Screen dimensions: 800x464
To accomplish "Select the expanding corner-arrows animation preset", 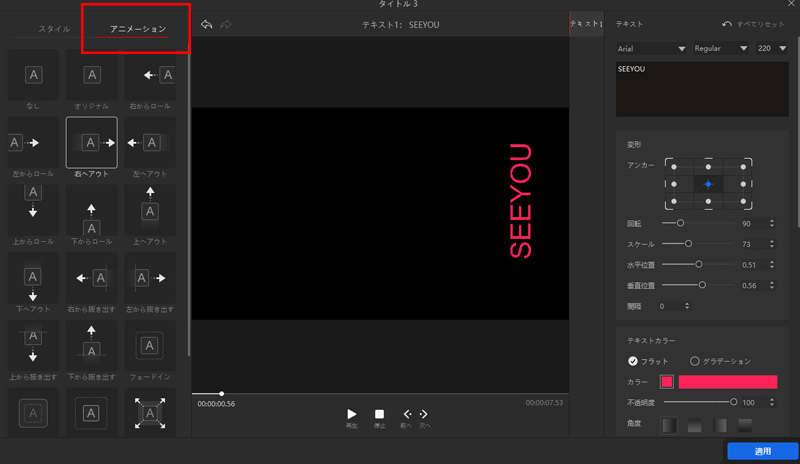I will pyautogui.click(x=150, y=412).
